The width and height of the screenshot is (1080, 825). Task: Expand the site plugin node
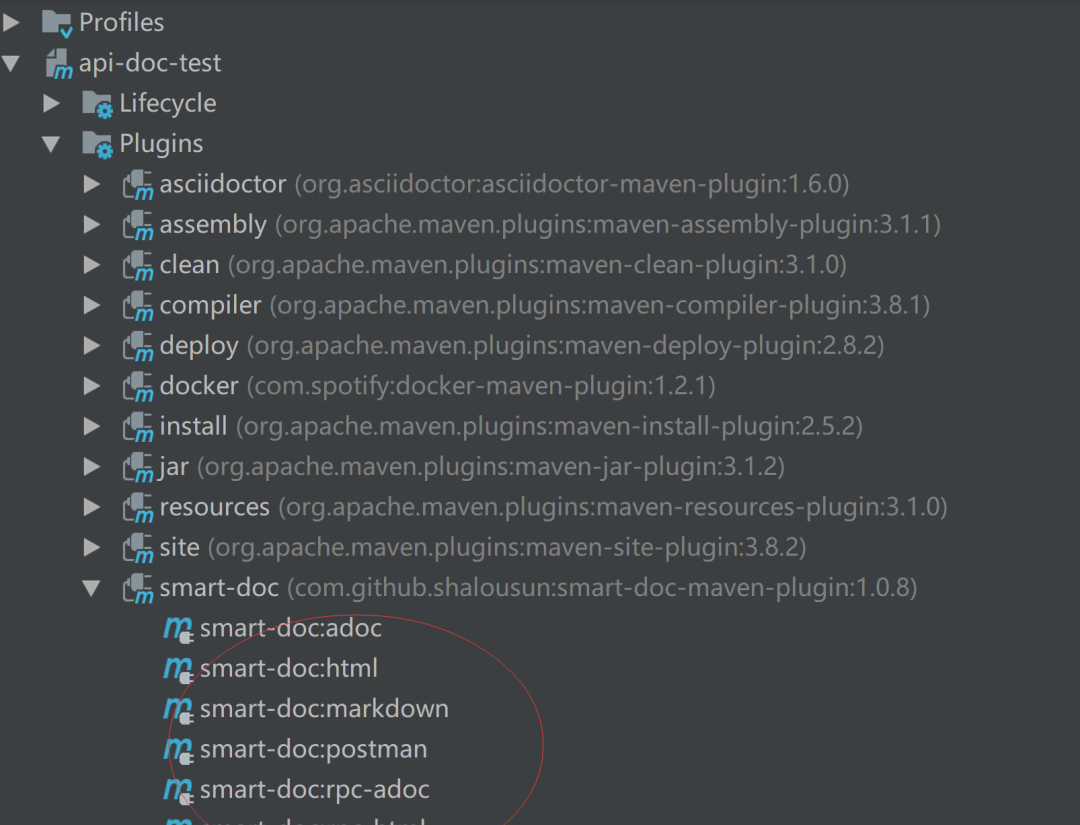(92, 547)
